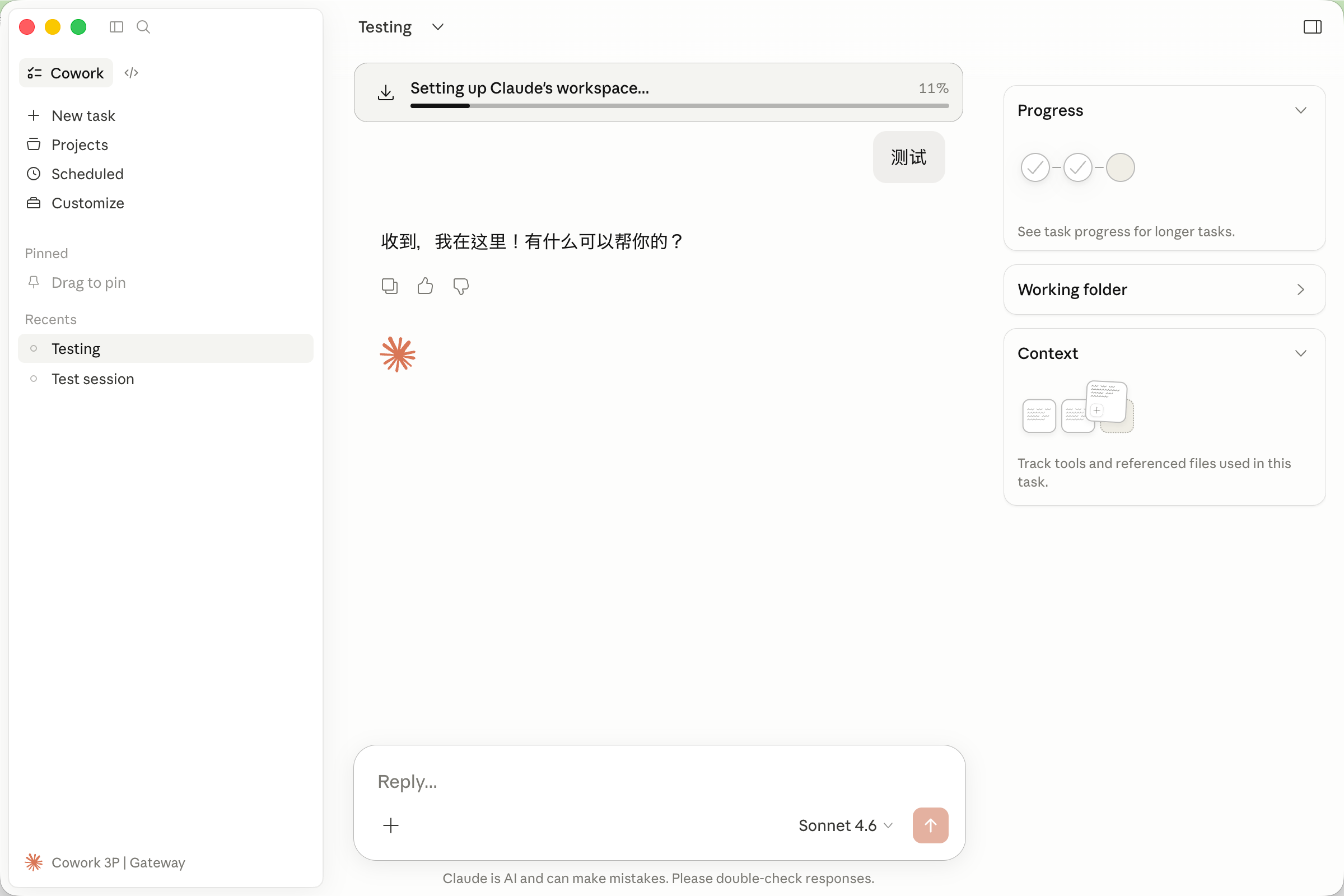Click the Claude starburst loading icon
1344x896 pixels.
point(398,354)
